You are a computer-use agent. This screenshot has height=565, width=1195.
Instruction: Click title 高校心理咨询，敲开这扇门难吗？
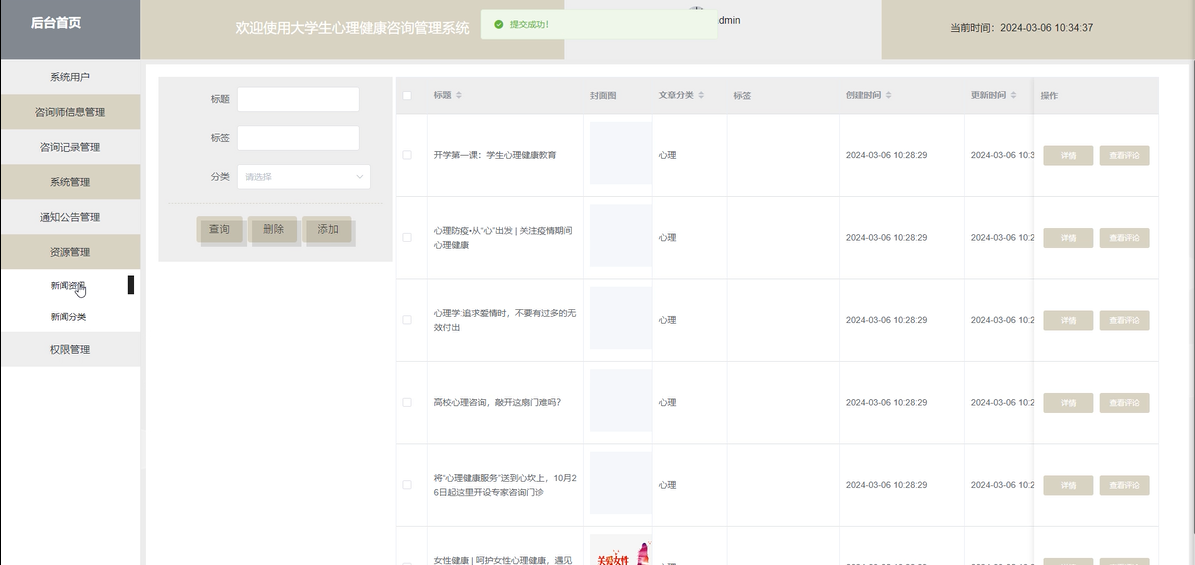[x=498, y=403]
